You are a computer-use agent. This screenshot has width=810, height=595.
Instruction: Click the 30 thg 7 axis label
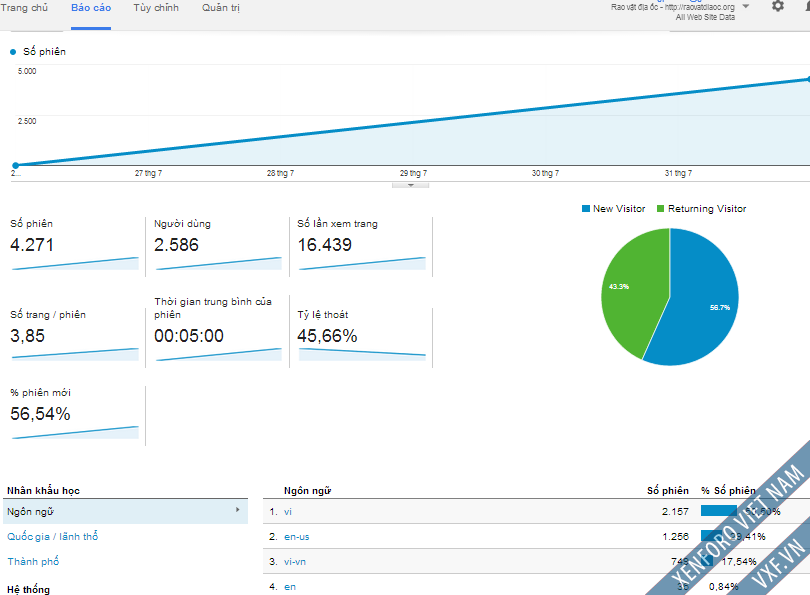pos(546,173)
